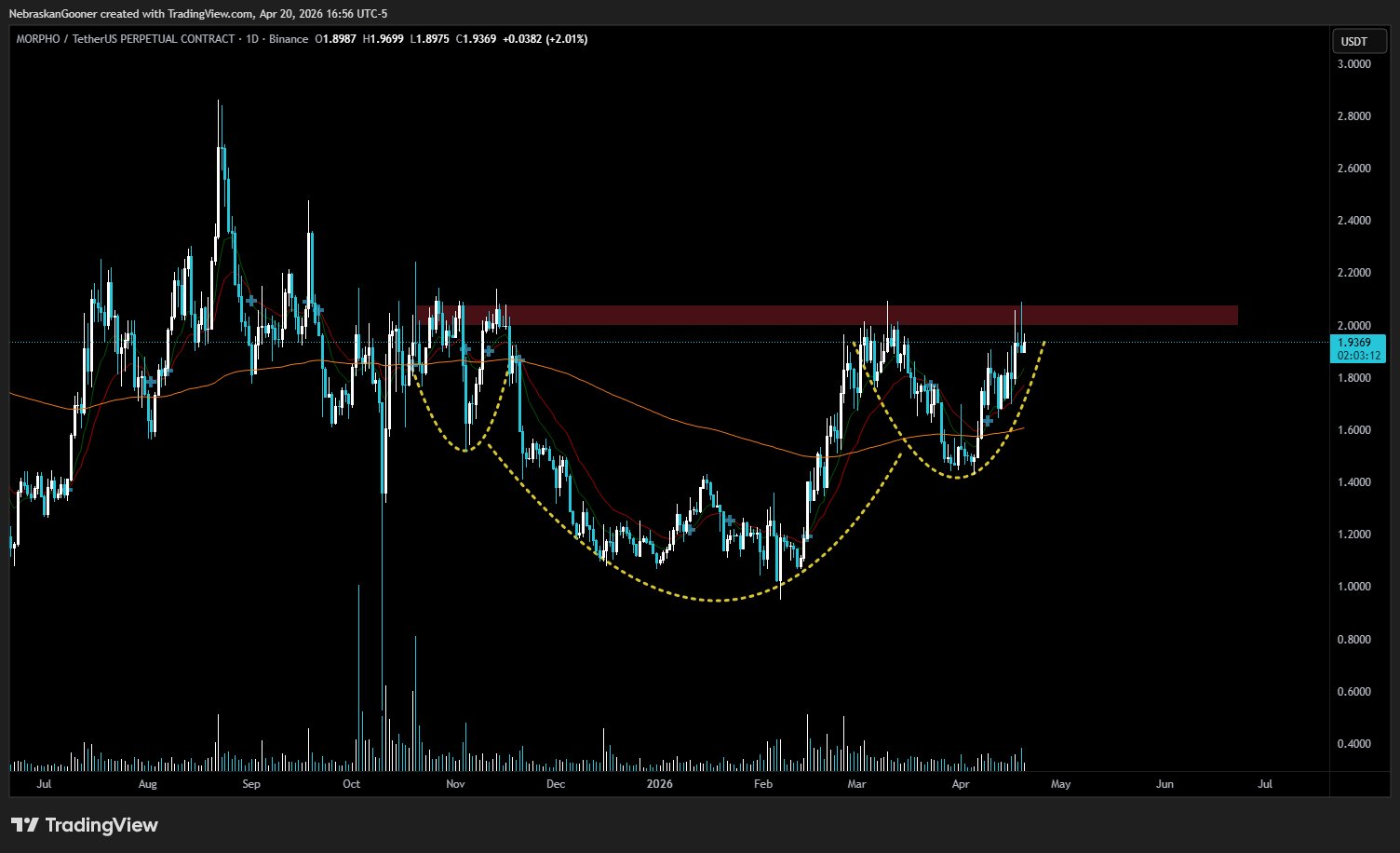Click the Oct label on time axis
This screenshot has height=853, width=1400.
pos(351,784)
